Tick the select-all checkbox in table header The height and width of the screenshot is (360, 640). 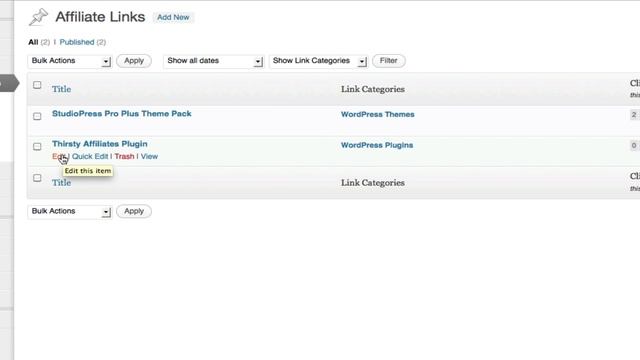click(37, 85)
